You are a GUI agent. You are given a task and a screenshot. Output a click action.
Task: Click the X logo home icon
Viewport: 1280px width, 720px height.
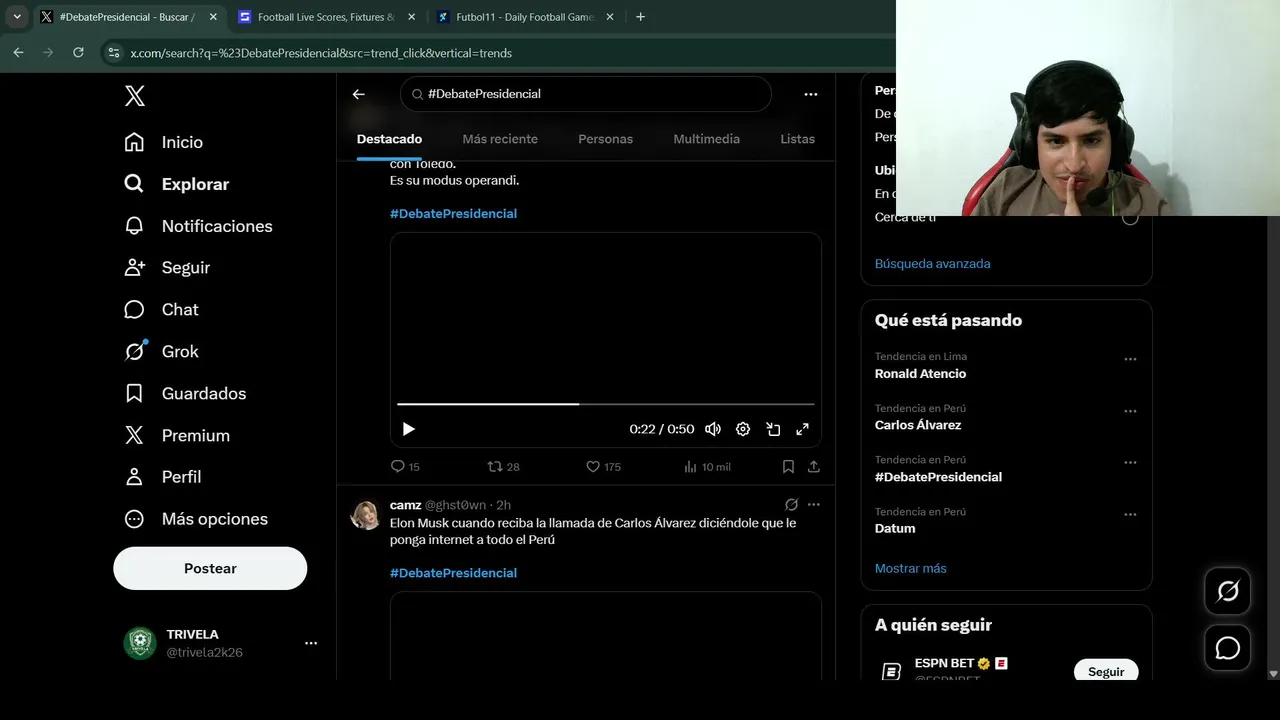pos(135,96)
